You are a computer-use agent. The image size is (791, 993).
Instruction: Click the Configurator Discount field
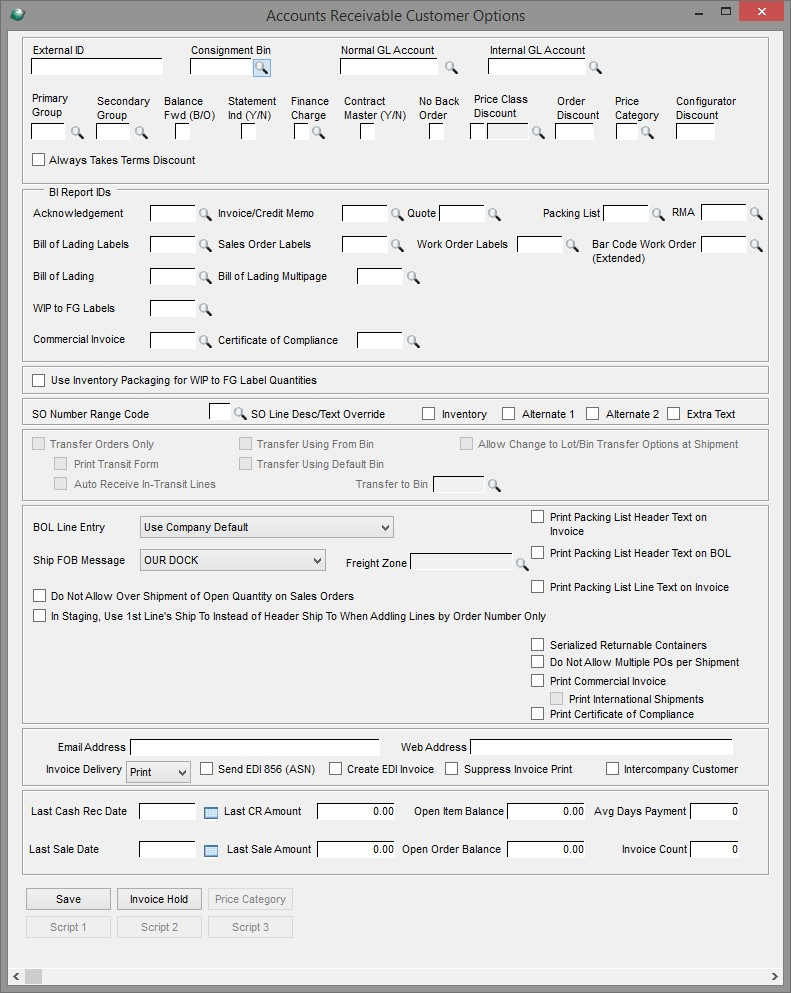click(x=695, y=132)
